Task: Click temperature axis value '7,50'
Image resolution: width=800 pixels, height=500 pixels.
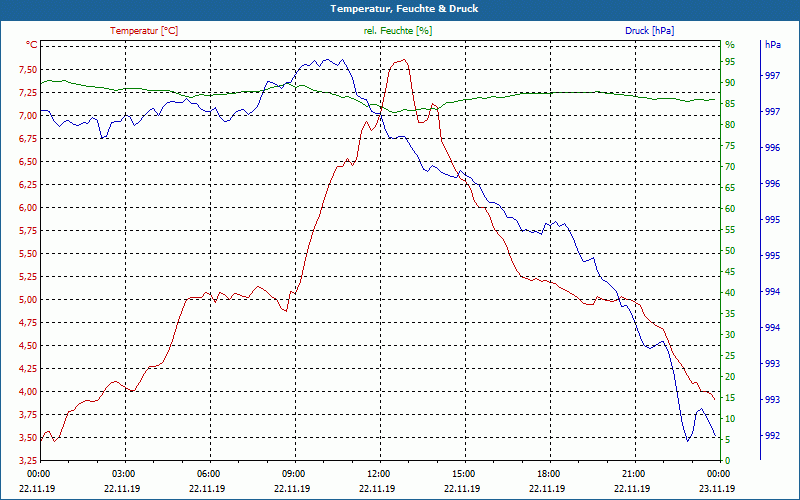Action: click(x=28, y=70)
